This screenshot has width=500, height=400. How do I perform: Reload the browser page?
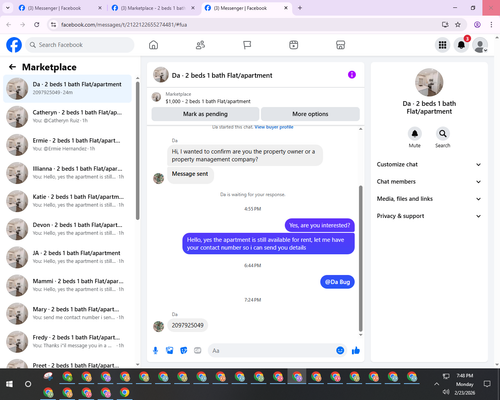pos(37,25)
